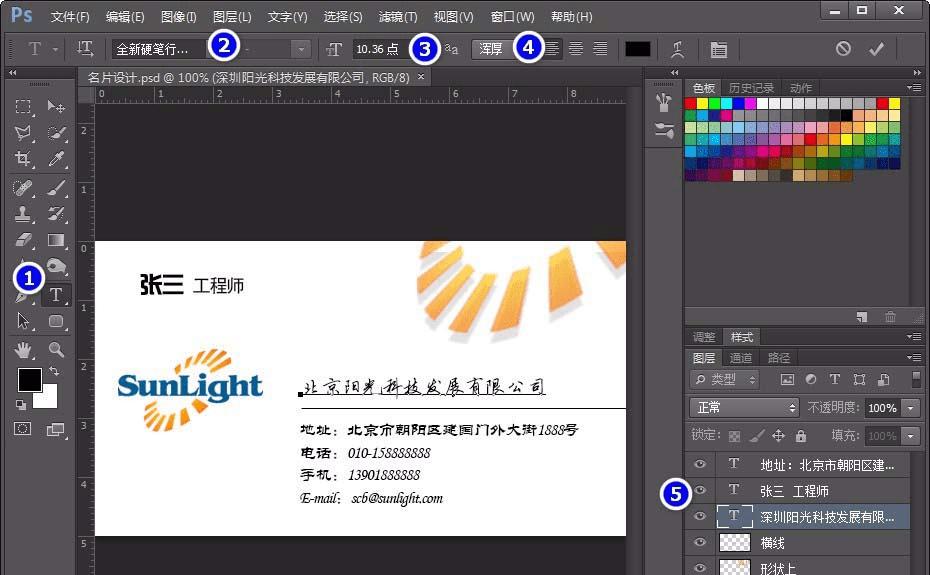This screenshot has height=575, width=930.
Task: Select the Rectangular Marquee tool
Action: point(23,106)
